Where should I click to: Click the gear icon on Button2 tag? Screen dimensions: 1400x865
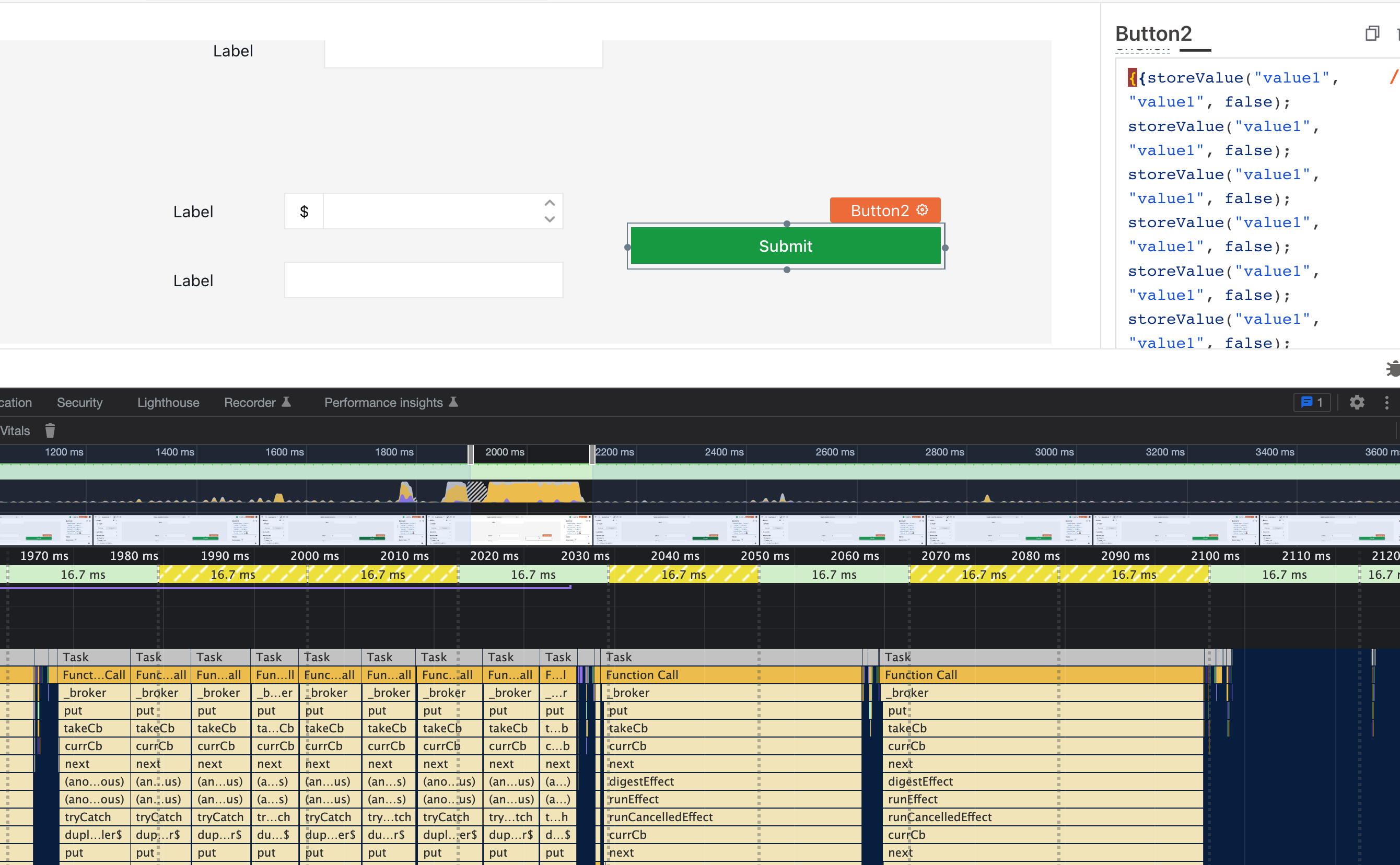(922, 210)
